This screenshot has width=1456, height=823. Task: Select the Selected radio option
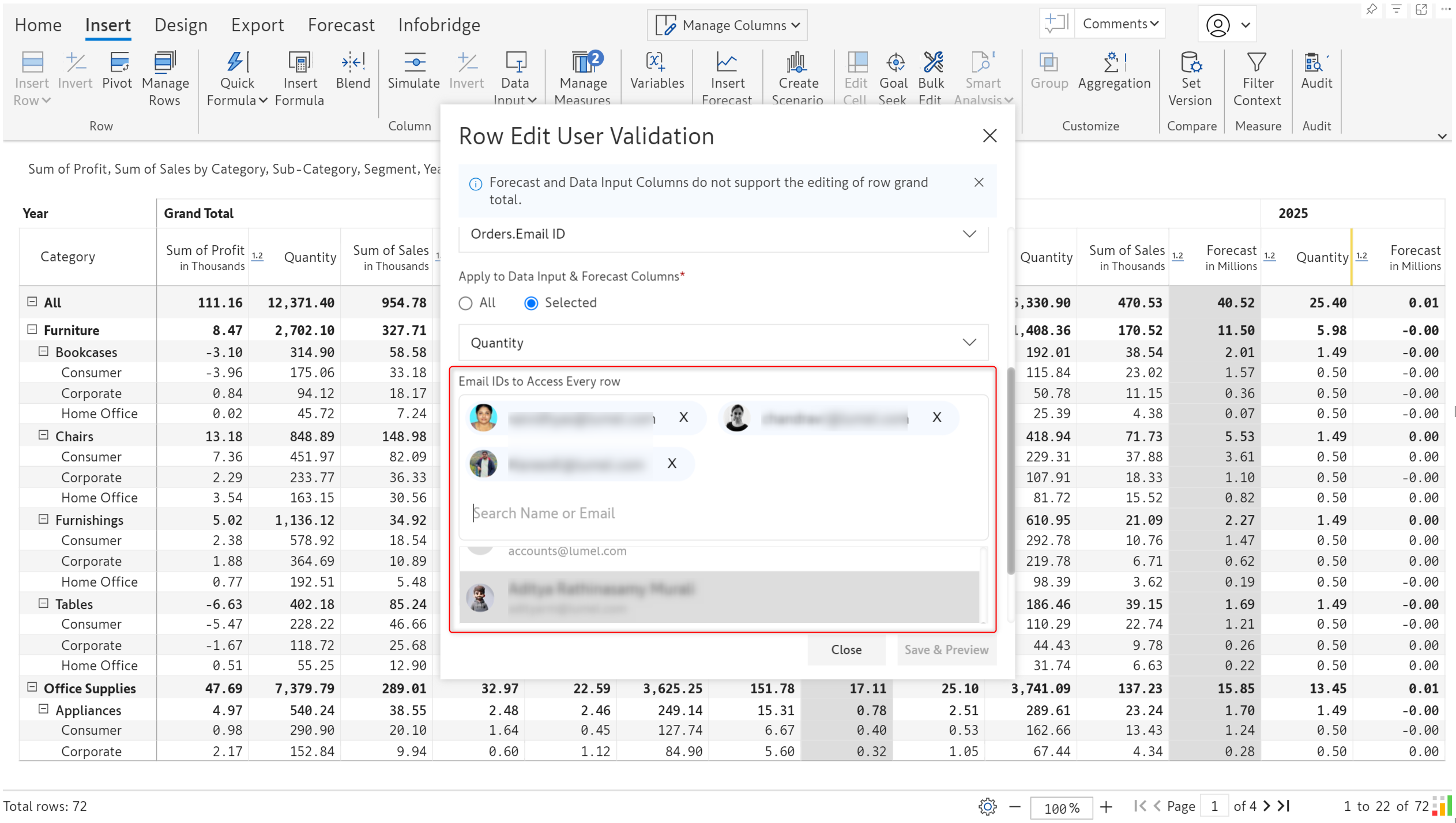point(531,303)
